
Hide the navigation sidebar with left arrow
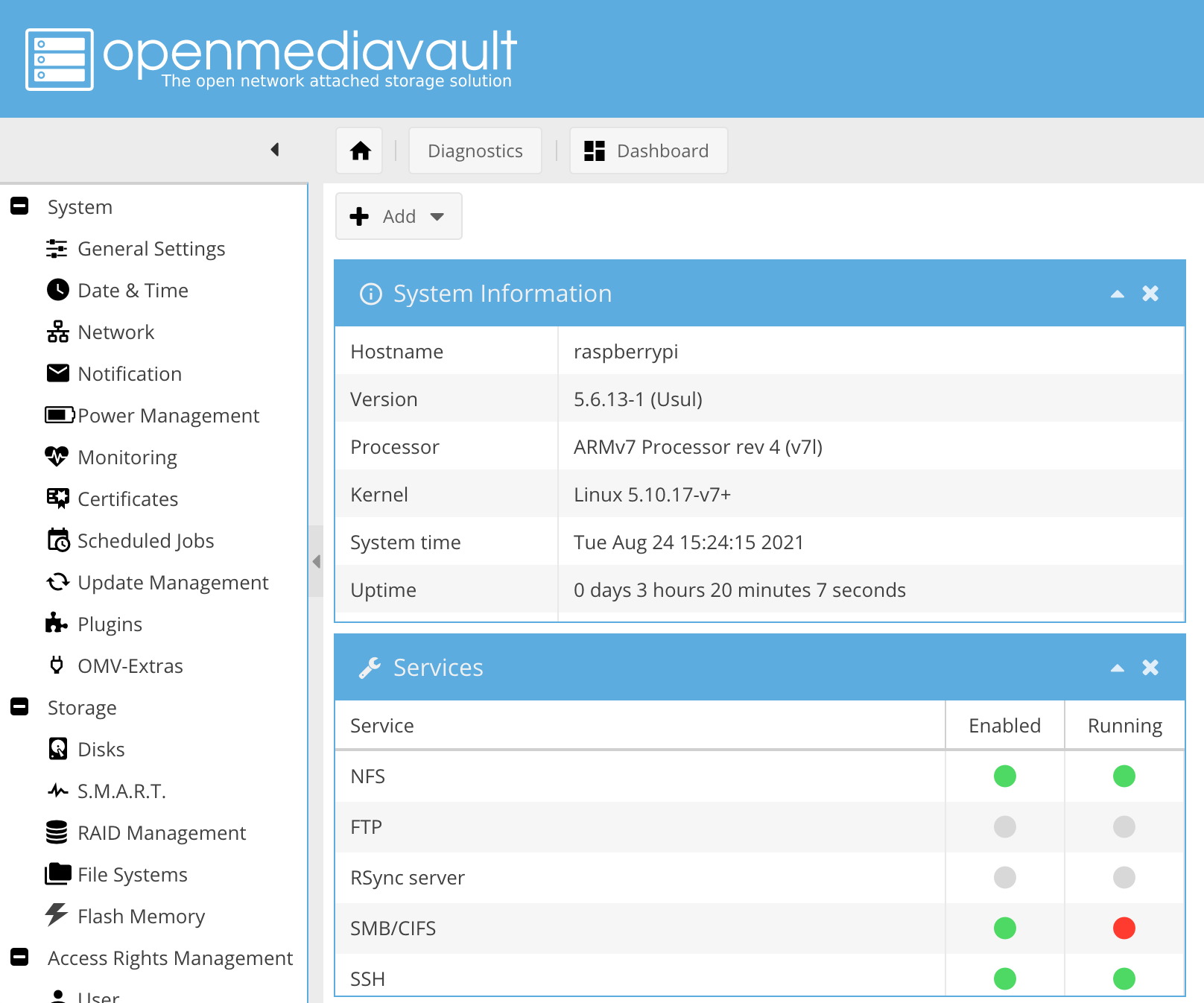pos(275,150)
